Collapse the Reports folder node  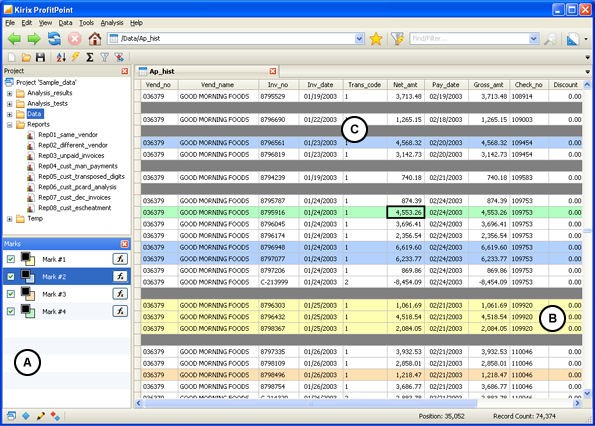(9, 125)
